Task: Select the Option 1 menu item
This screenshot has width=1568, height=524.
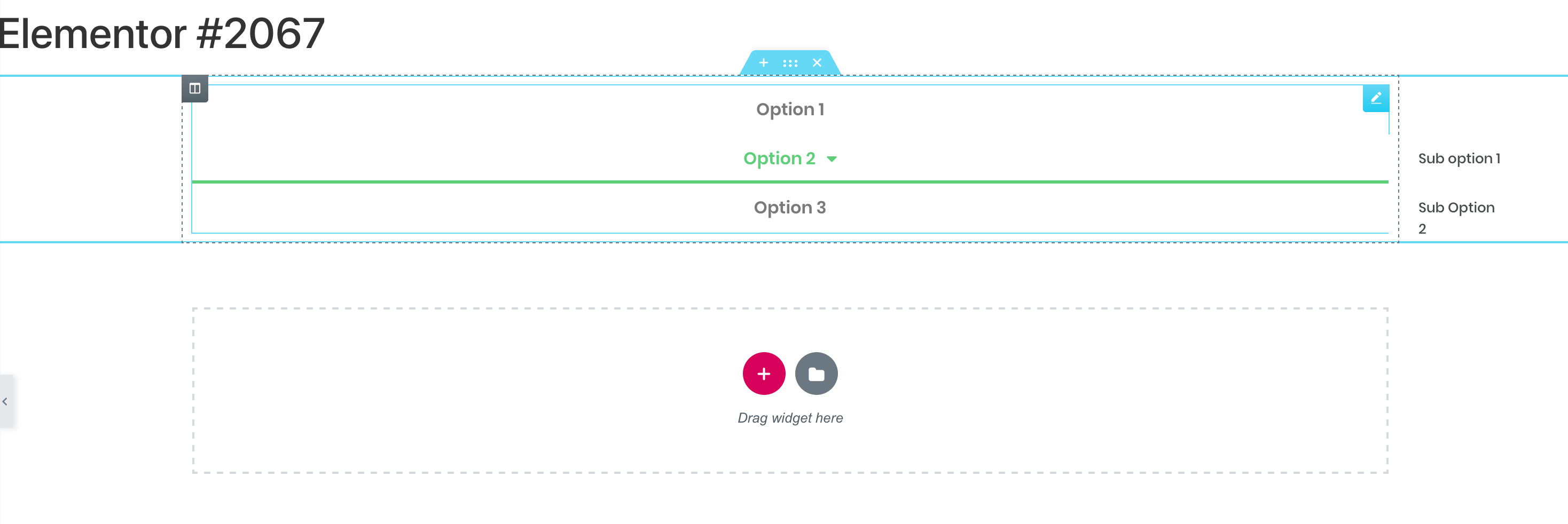Action: tap(790, 109)
